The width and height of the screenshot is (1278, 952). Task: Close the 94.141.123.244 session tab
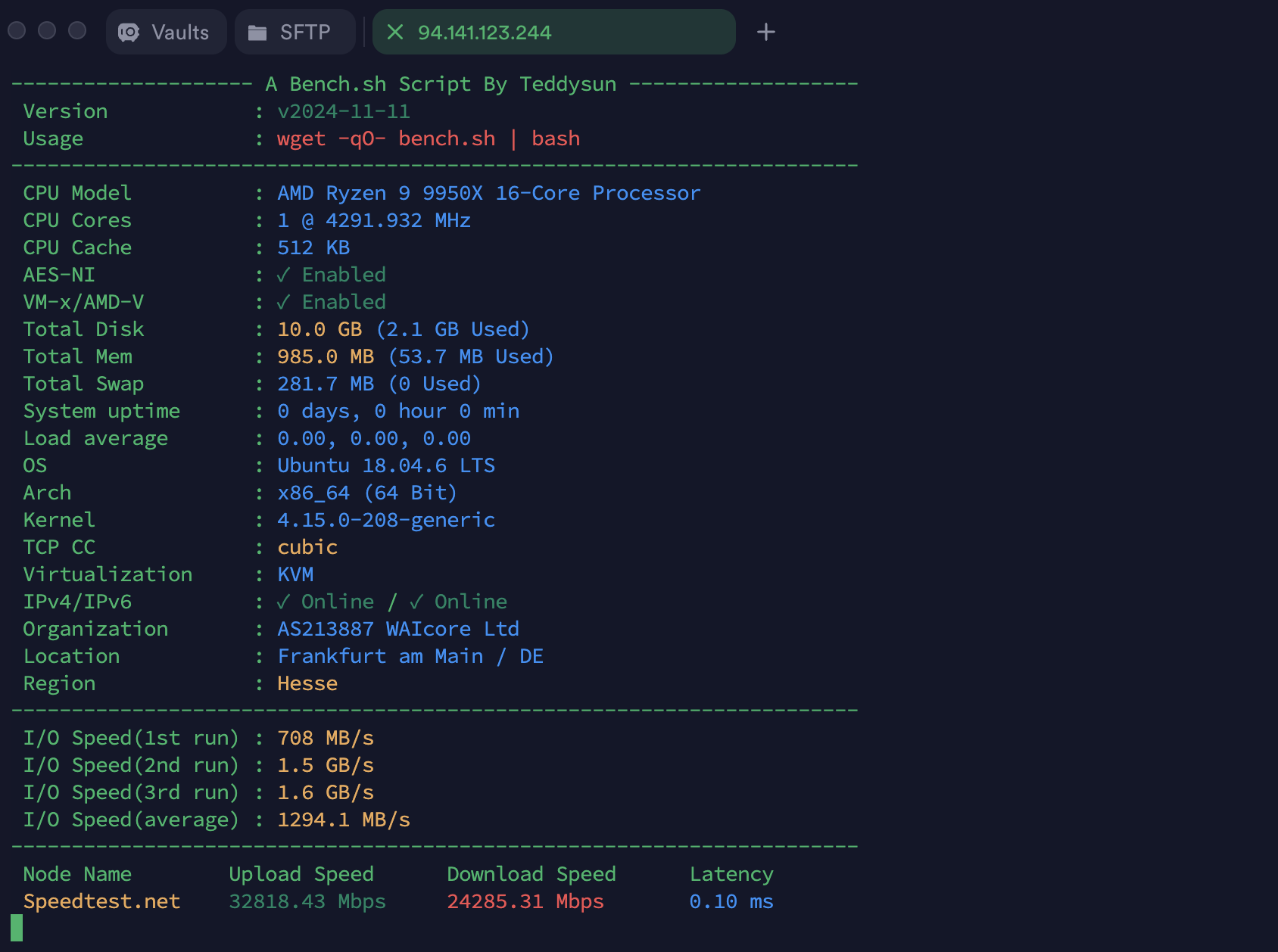pyautogui.click(x=395, y=32)
